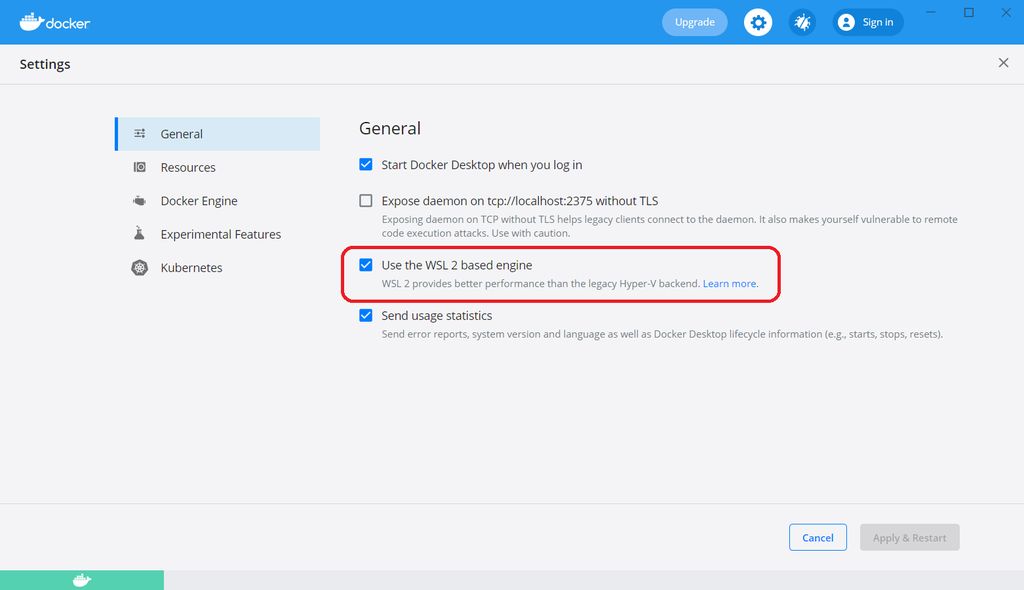This screenshot has width=1024, height=590.
Task: Enable exposing daemon on tcp://localhost:2375
Action: click(366, 200)
